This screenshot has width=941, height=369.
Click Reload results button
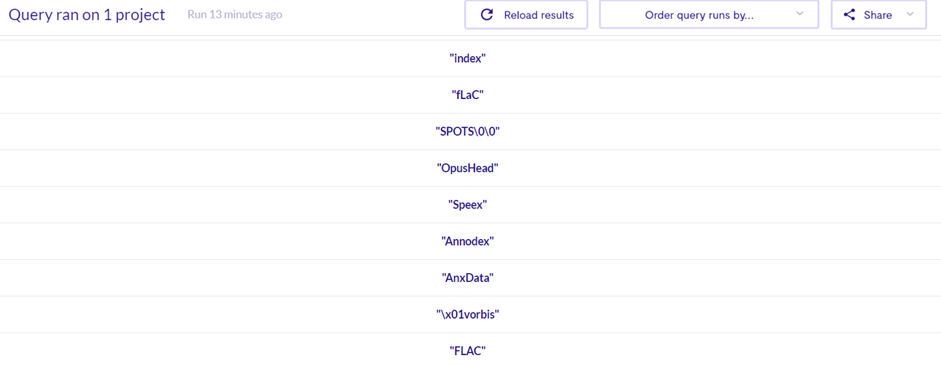click(526, 15)
